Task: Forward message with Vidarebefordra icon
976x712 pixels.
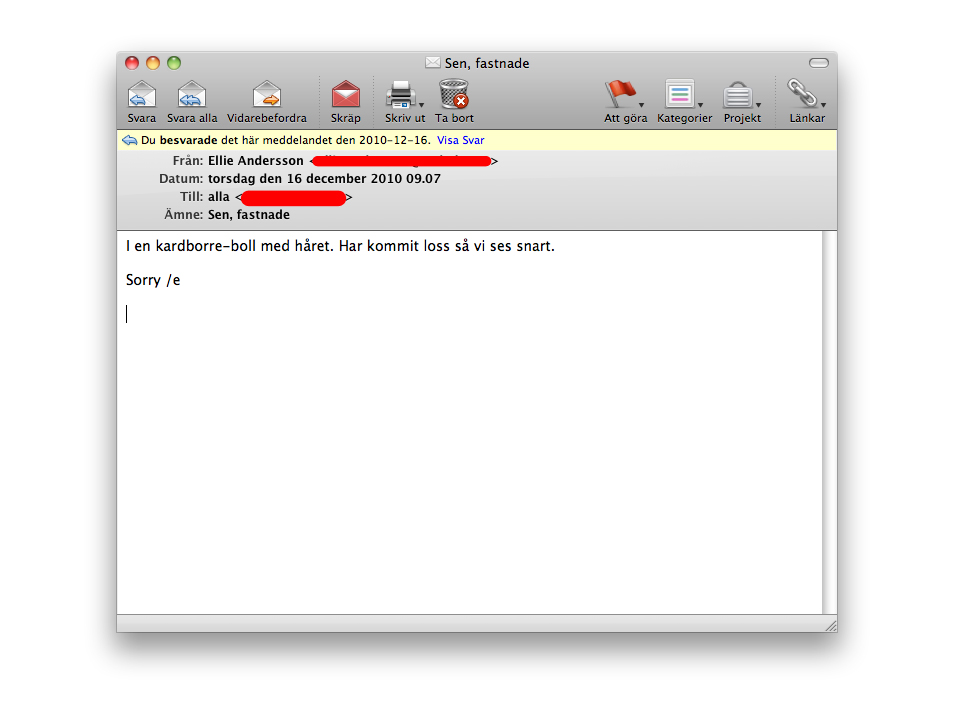Action: click(x=267, y=95)
